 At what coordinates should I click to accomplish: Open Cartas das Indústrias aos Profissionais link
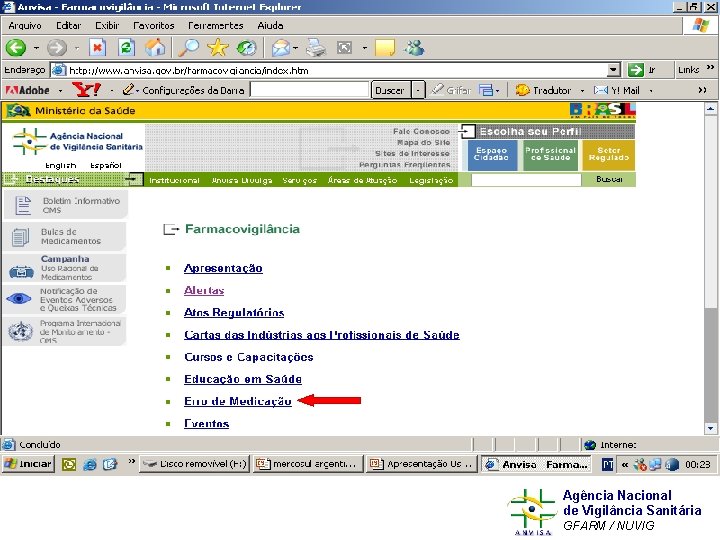(x=321, y=335)
